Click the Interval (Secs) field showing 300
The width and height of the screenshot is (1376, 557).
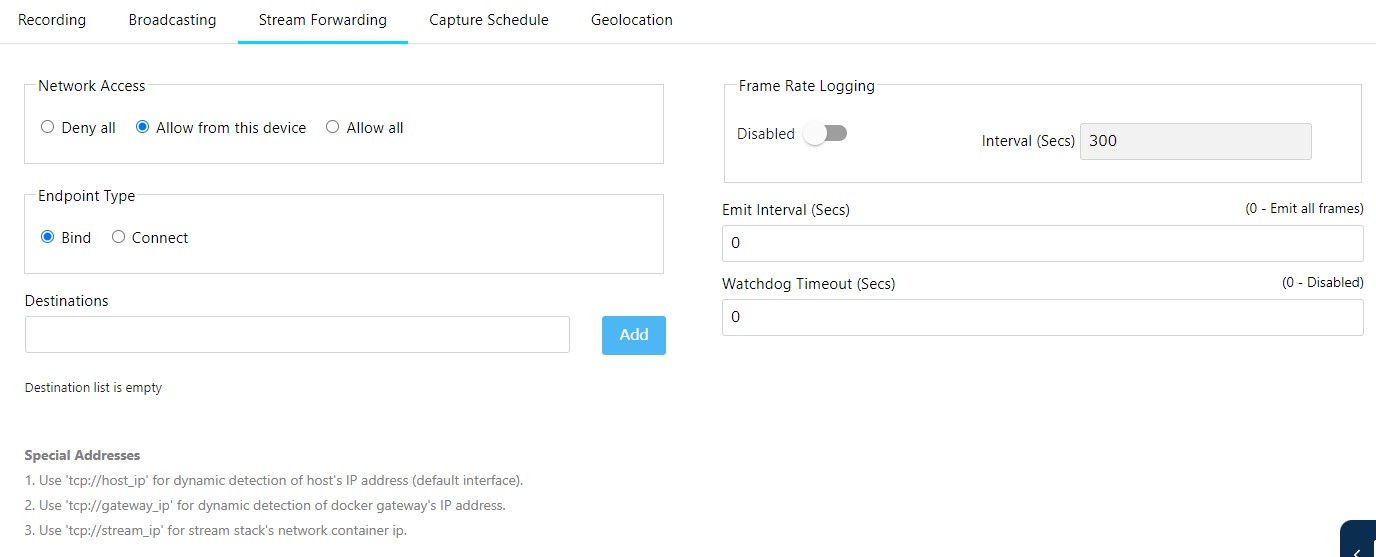click(1195, 141)
